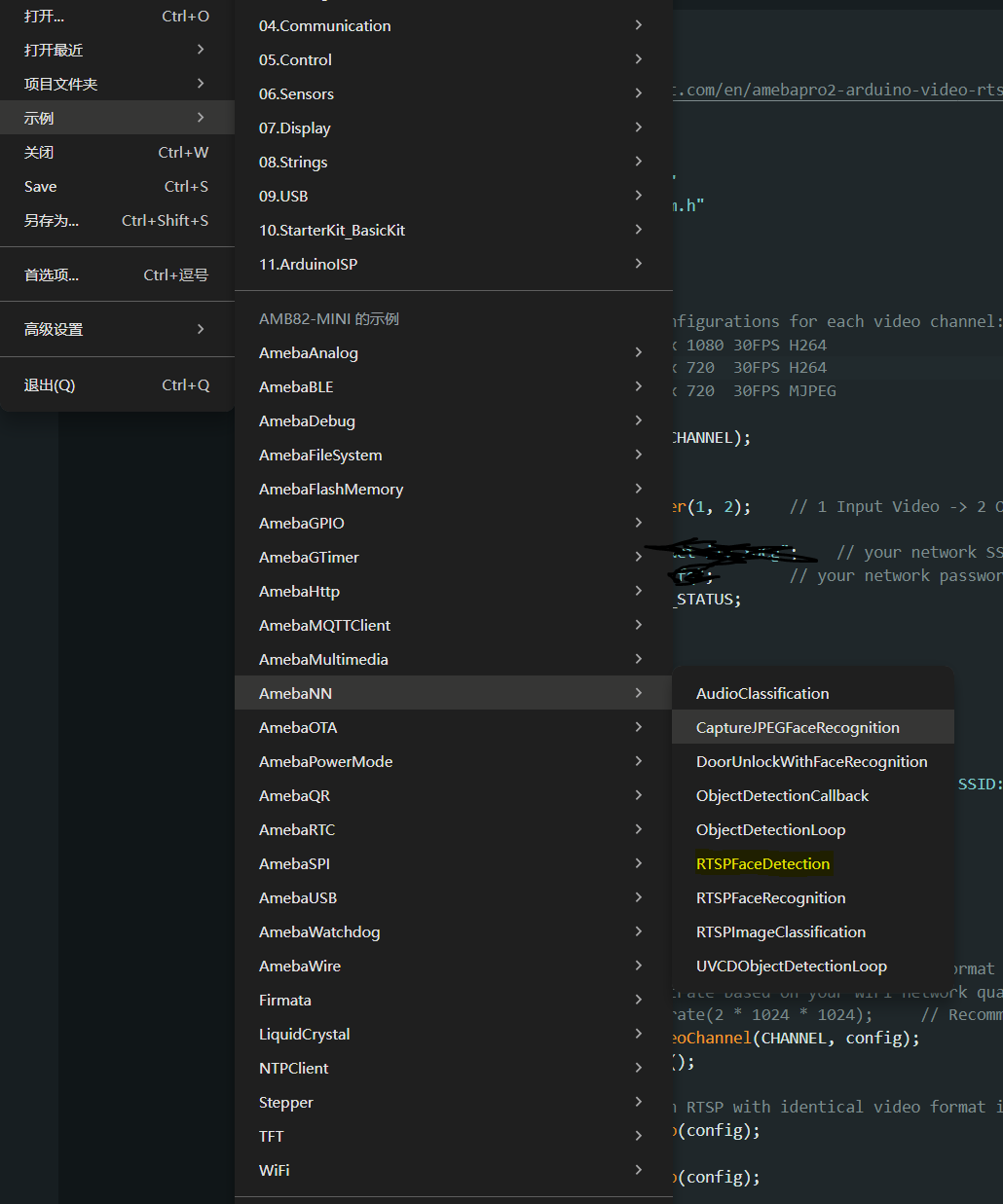This screenshot has width=1003, height=1204.
Task: Open the 09.USB examples group
Action: 454,196
